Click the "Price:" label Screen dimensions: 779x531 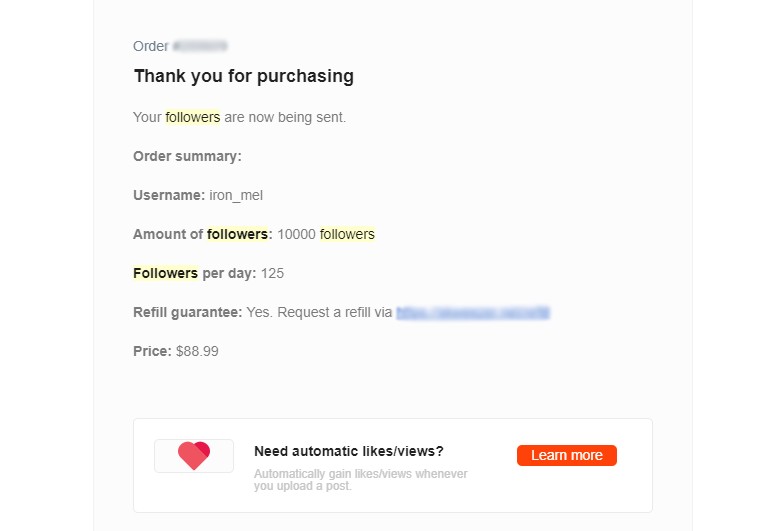[x=152, y=352]
